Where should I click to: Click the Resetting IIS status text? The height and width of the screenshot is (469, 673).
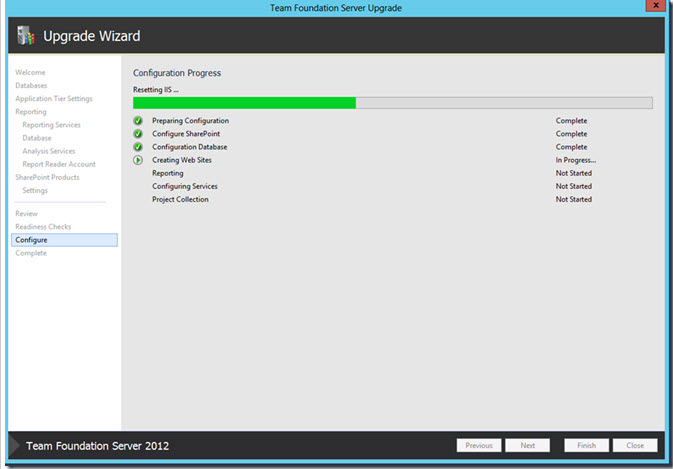[156, 90]
